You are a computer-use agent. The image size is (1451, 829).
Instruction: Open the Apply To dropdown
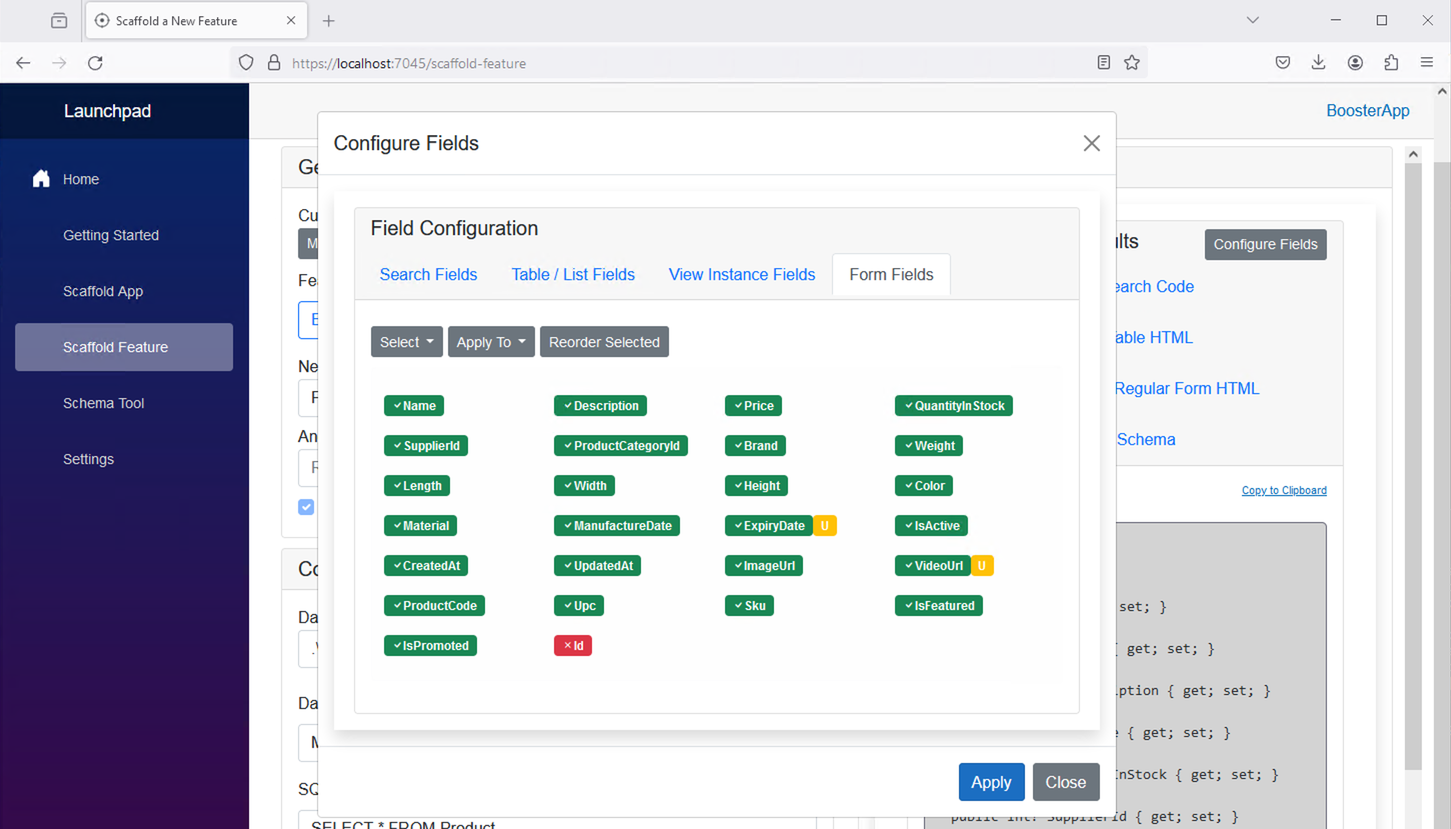490,342
